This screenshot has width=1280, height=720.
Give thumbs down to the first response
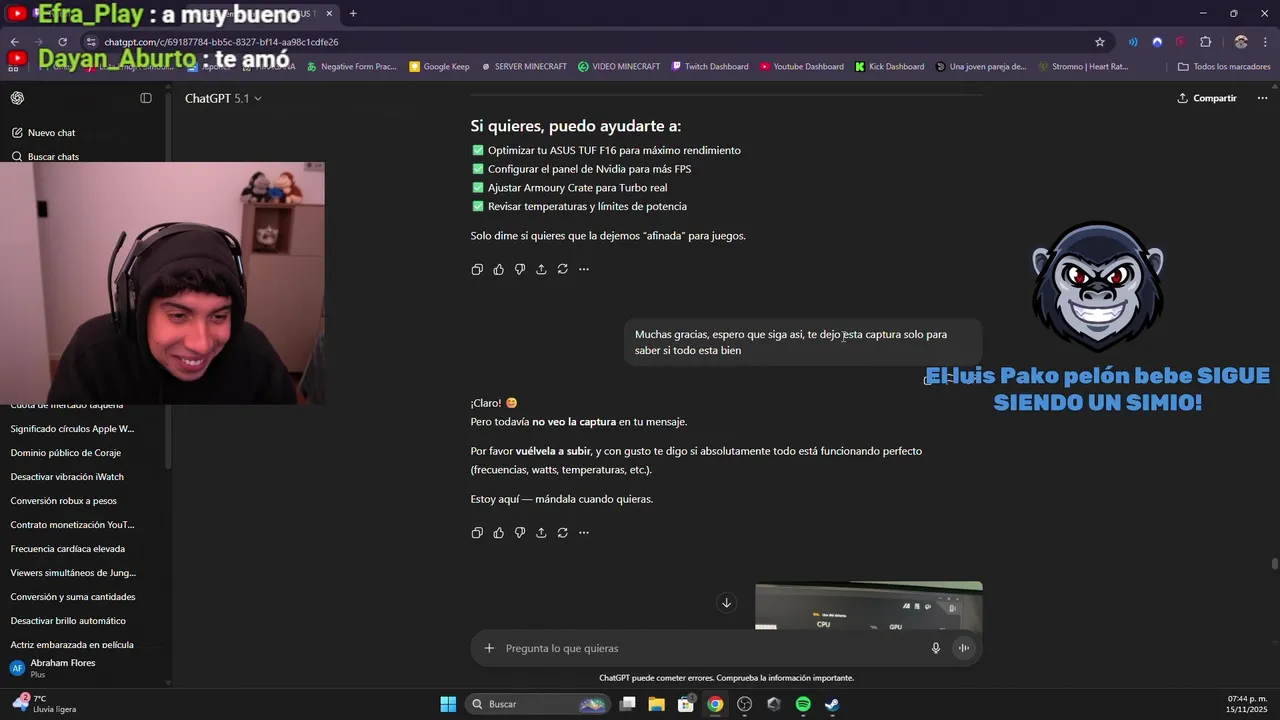point(520,269)
